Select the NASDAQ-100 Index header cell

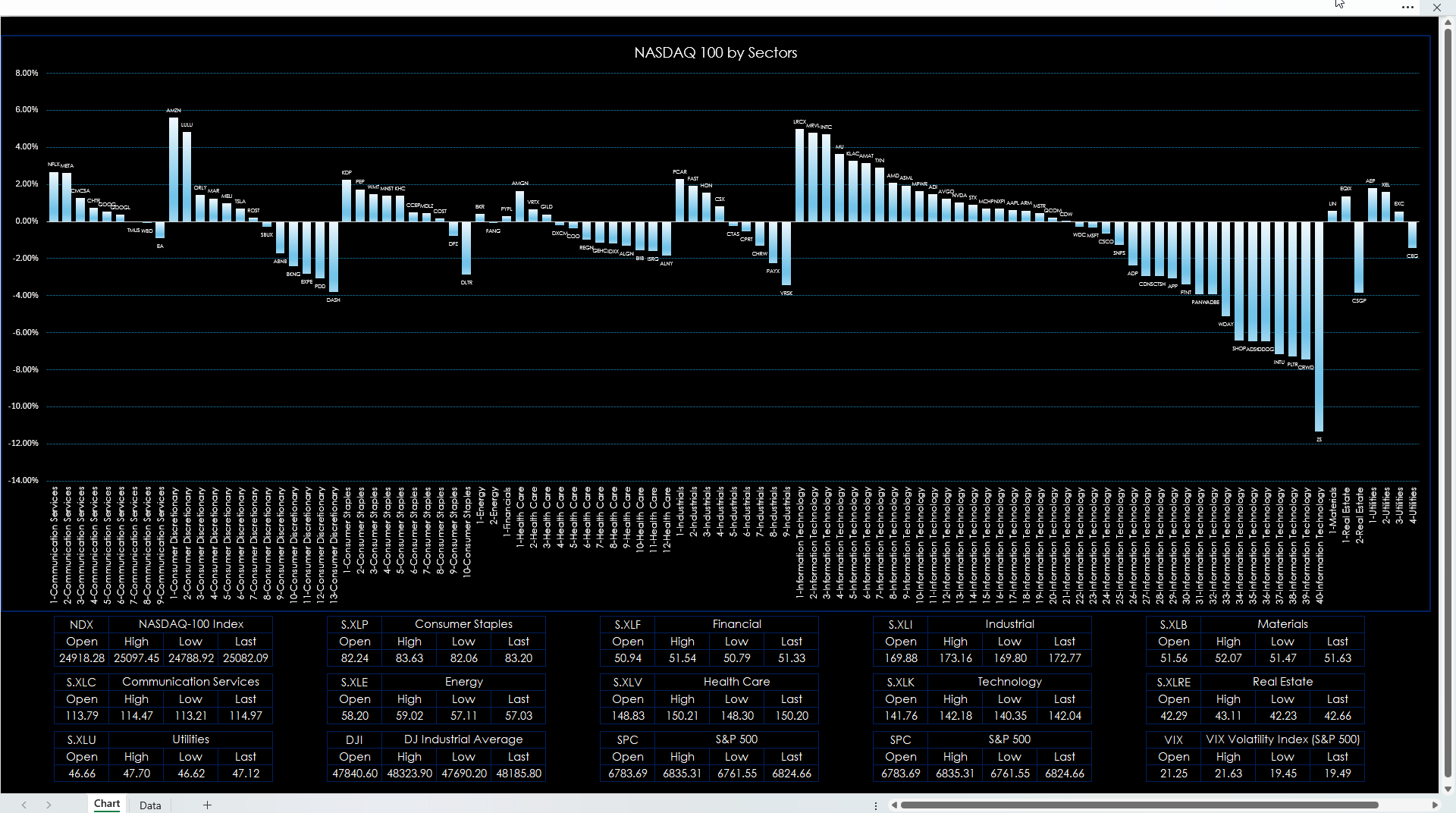pos(191,624)
